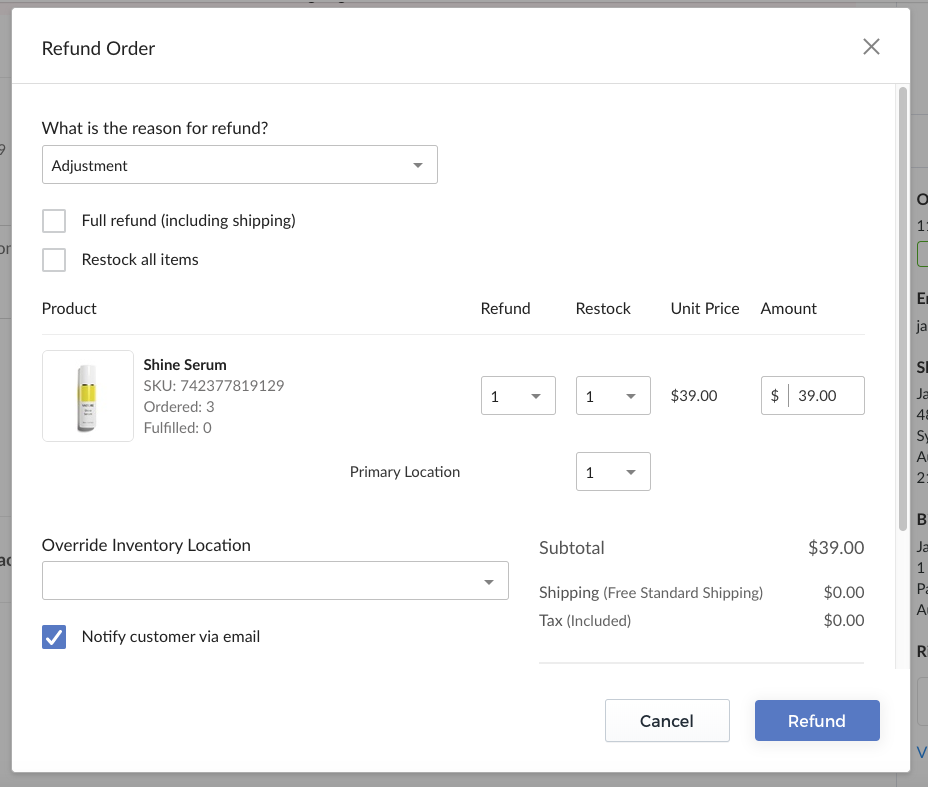Click the Primary Location label
The image size is (928, 787).
click(x=405, y=472)
